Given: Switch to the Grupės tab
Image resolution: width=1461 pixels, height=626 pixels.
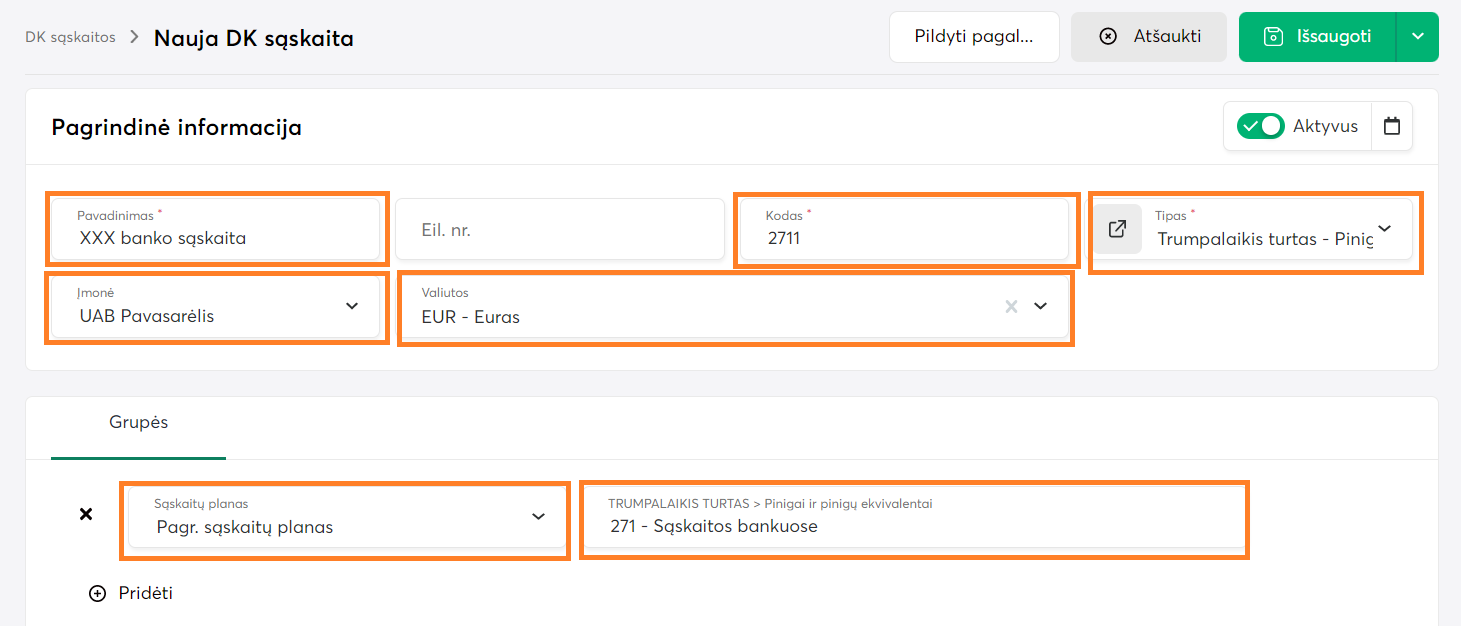Looking at the screenshot, I should (138, 422).
